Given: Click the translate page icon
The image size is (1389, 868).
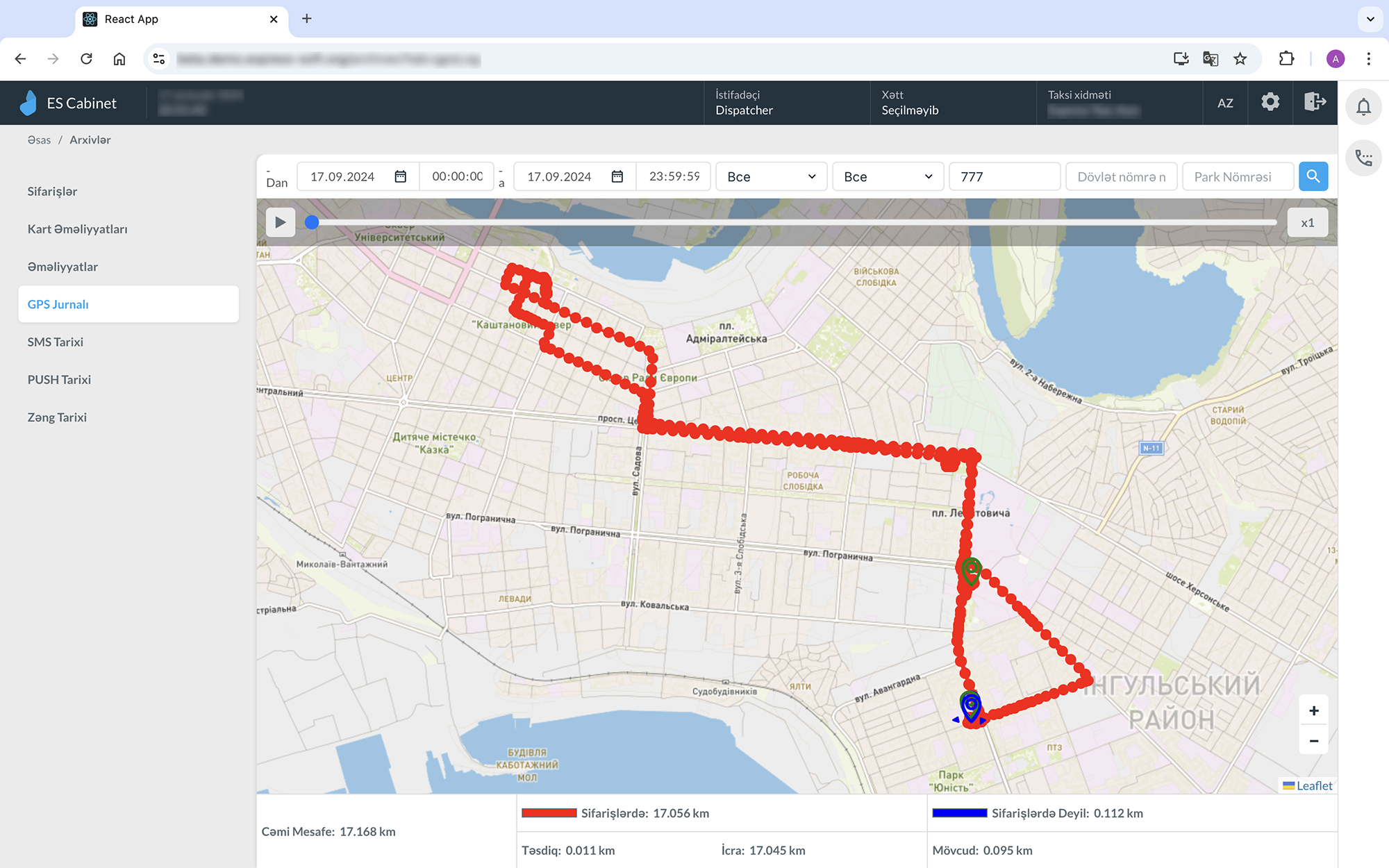Looking at the screenshot, I should click(1211, 59).
